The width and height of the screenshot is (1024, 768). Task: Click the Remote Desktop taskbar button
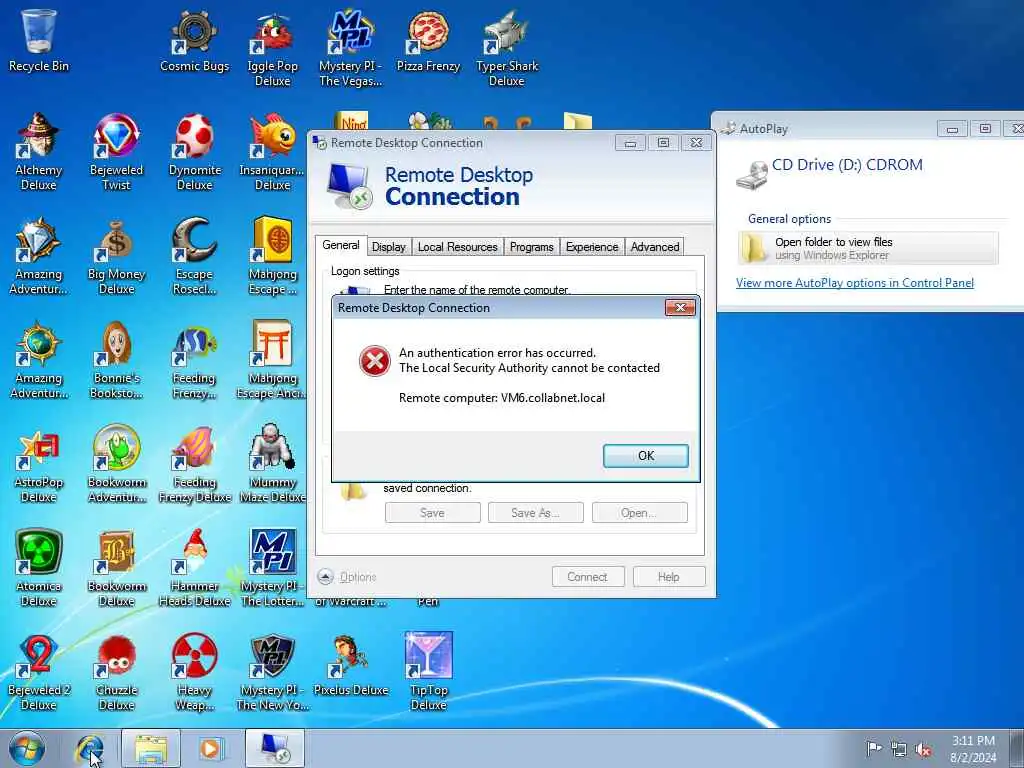click(x=275, y=749)
